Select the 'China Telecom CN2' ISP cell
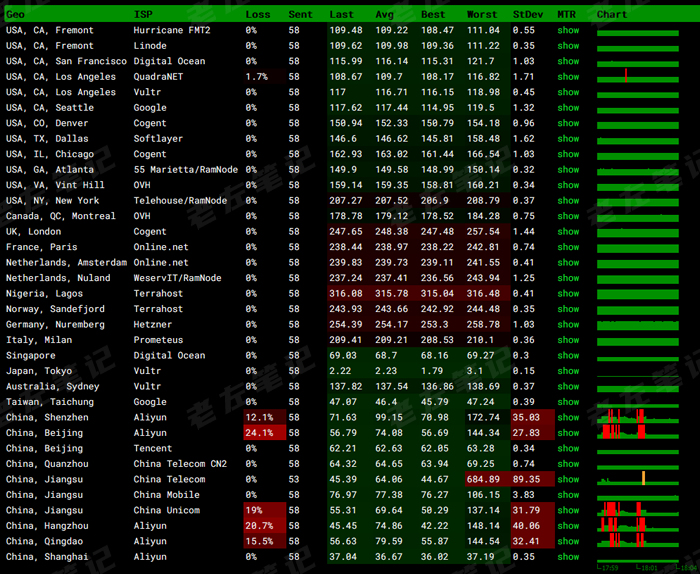 pyautogui.click(x=180, y=464)
